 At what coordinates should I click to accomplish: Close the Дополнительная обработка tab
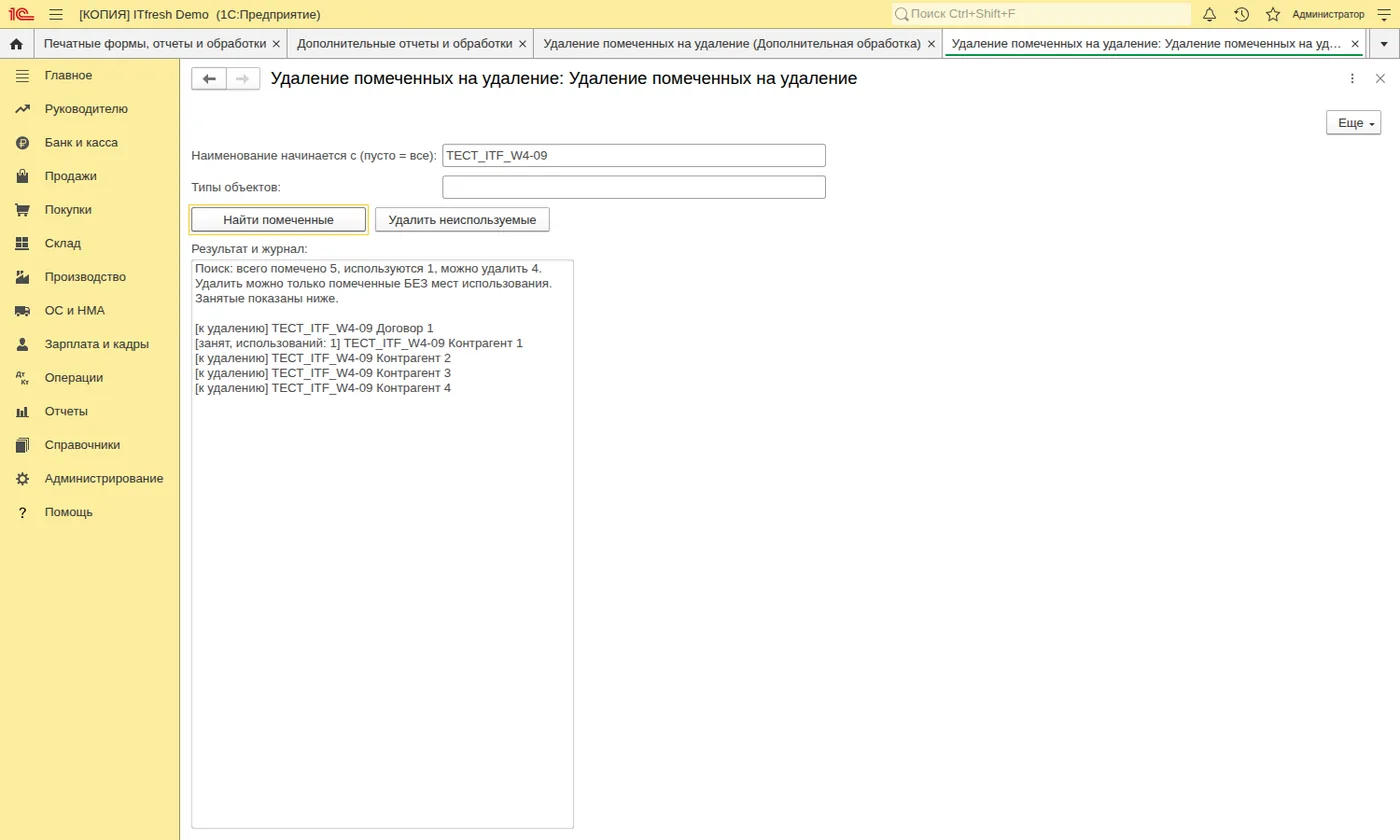pos(932,44)
